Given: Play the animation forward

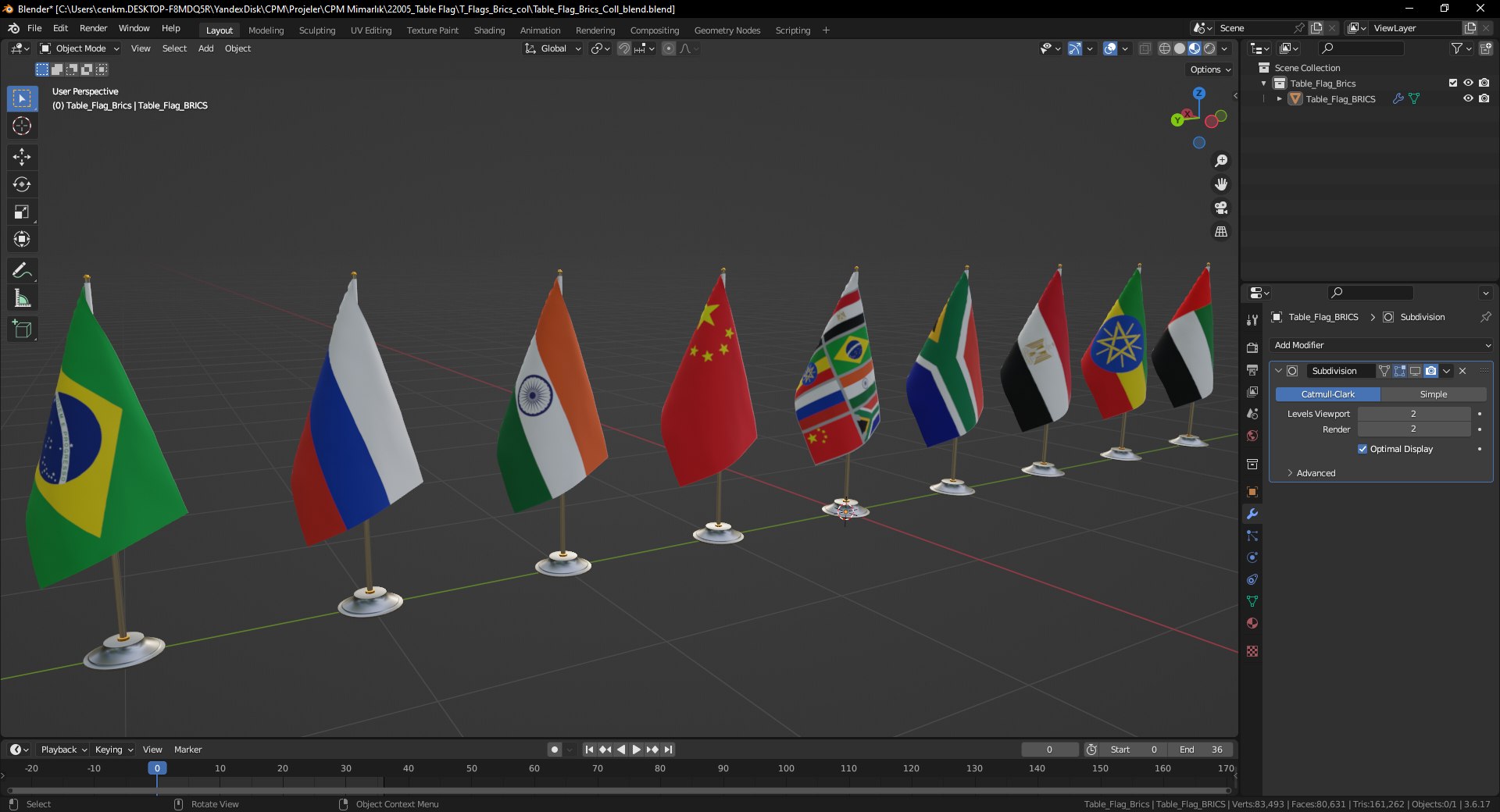Looking at the screenshot, I should coord(637,750).
